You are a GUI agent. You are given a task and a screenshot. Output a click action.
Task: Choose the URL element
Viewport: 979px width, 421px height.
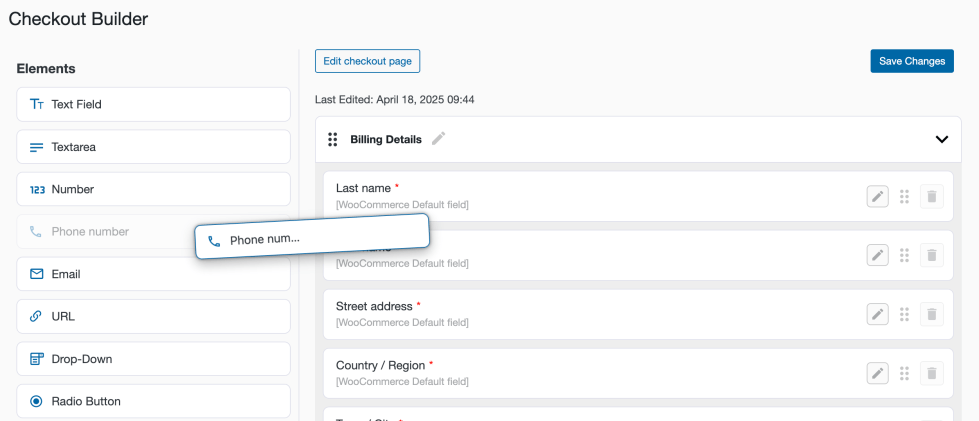coord(153,316)
